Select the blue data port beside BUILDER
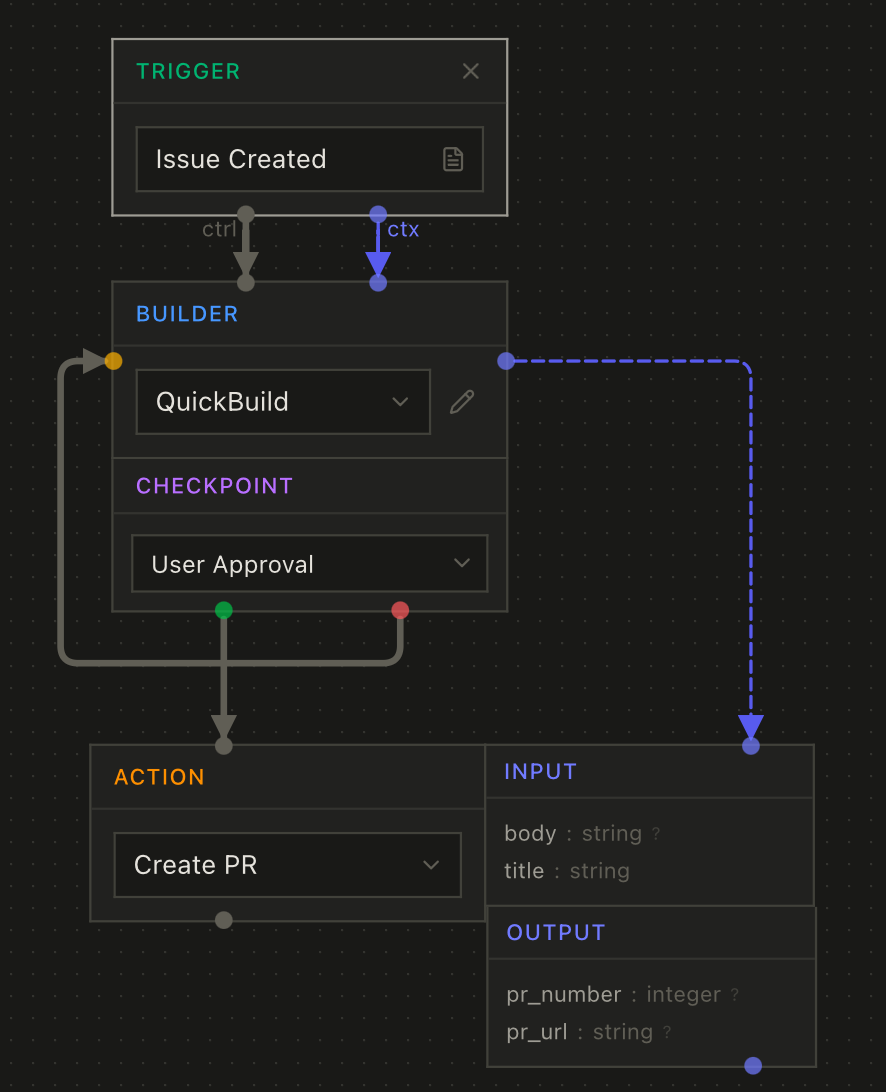 coord(505,361)
